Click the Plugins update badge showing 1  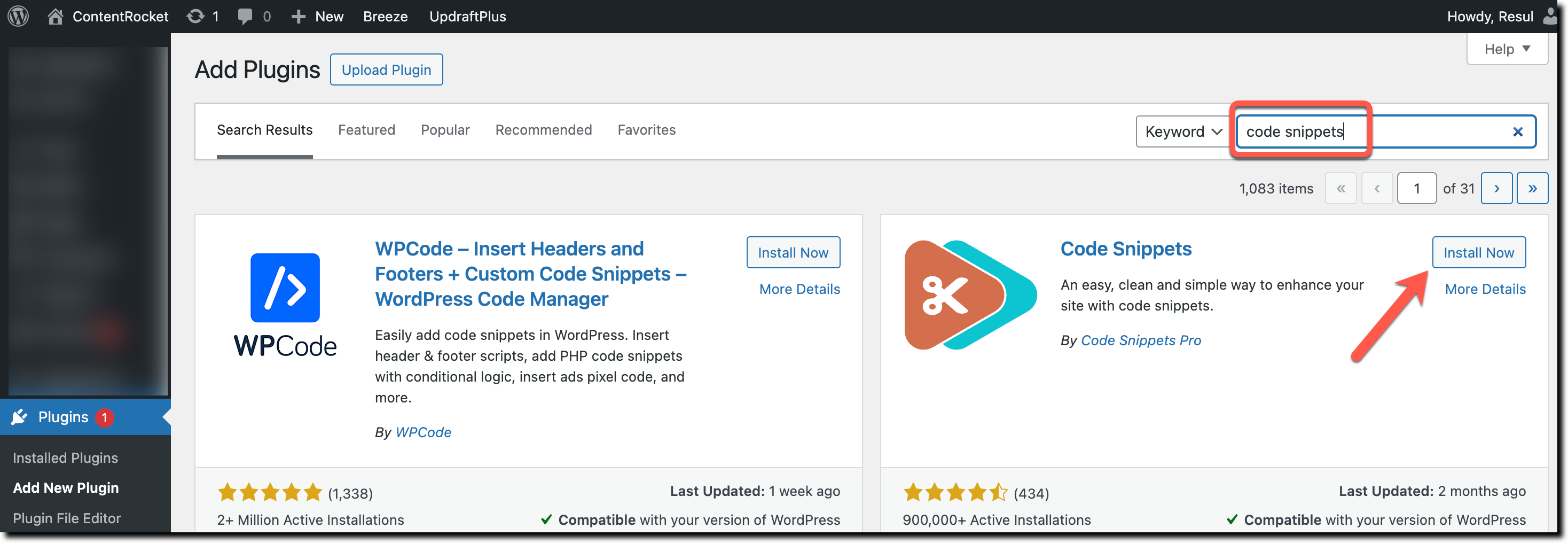(104, 417)
